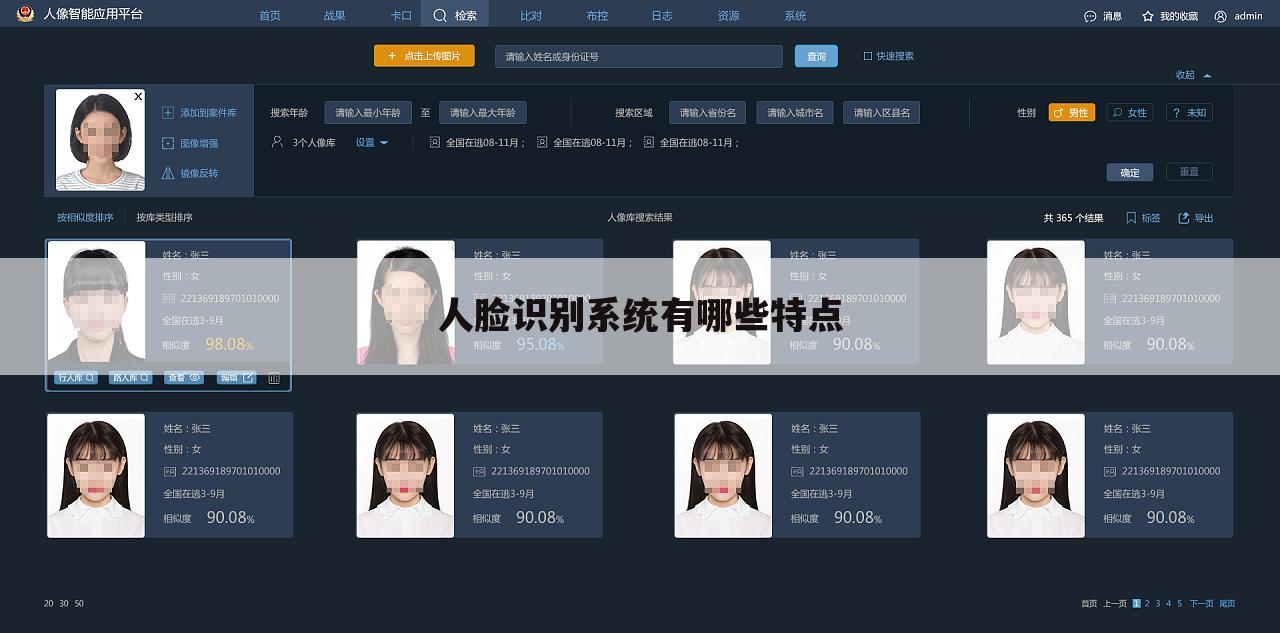
Task: Open the 卡口 tab
Action: coord(401,16)
